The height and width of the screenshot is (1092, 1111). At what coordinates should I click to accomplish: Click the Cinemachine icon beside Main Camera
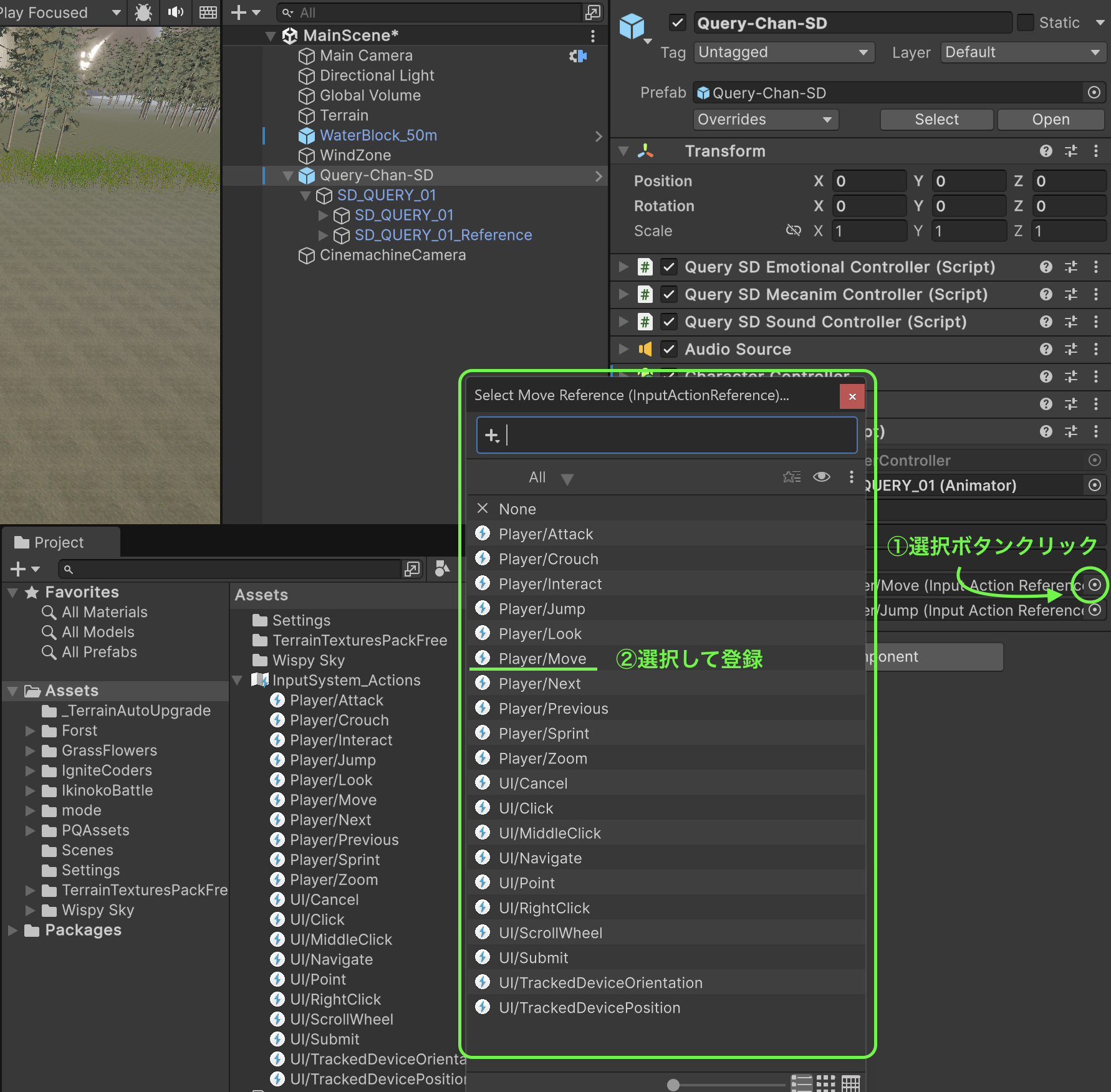coord(578,56)
